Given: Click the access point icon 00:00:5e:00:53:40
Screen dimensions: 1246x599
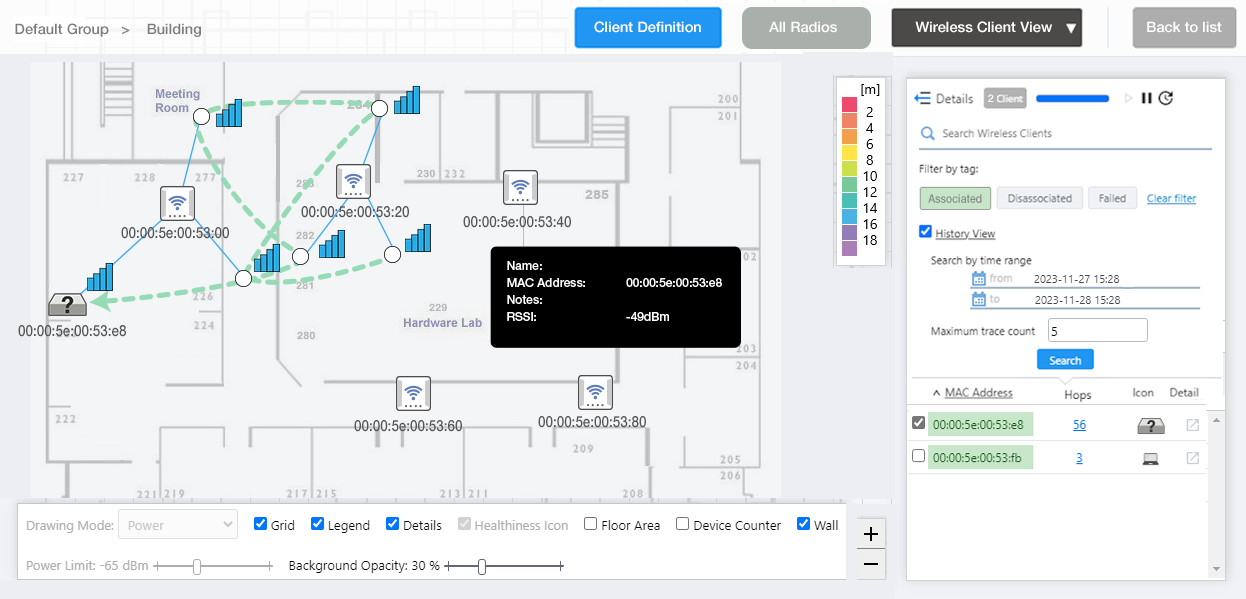Looking at the screenshot, I should 520,187.
